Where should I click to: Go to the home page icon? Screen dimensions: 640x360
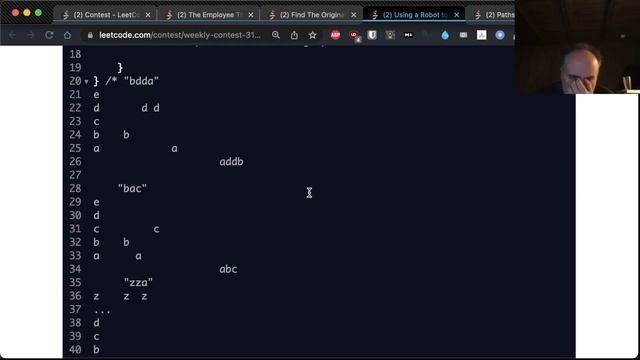(x=67, y=35)
